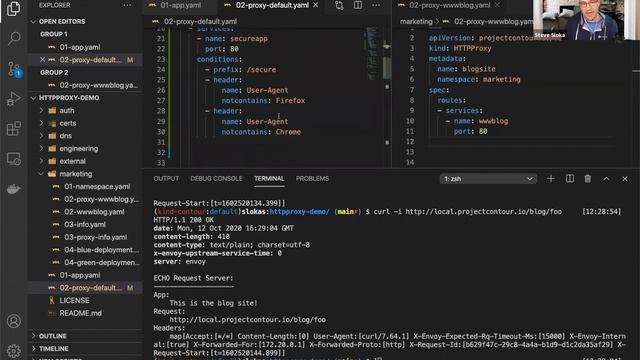Collapse the HTTPPROXY-DEMO folder section
Viewport: 640px width, 360px height.
[33, 98]
